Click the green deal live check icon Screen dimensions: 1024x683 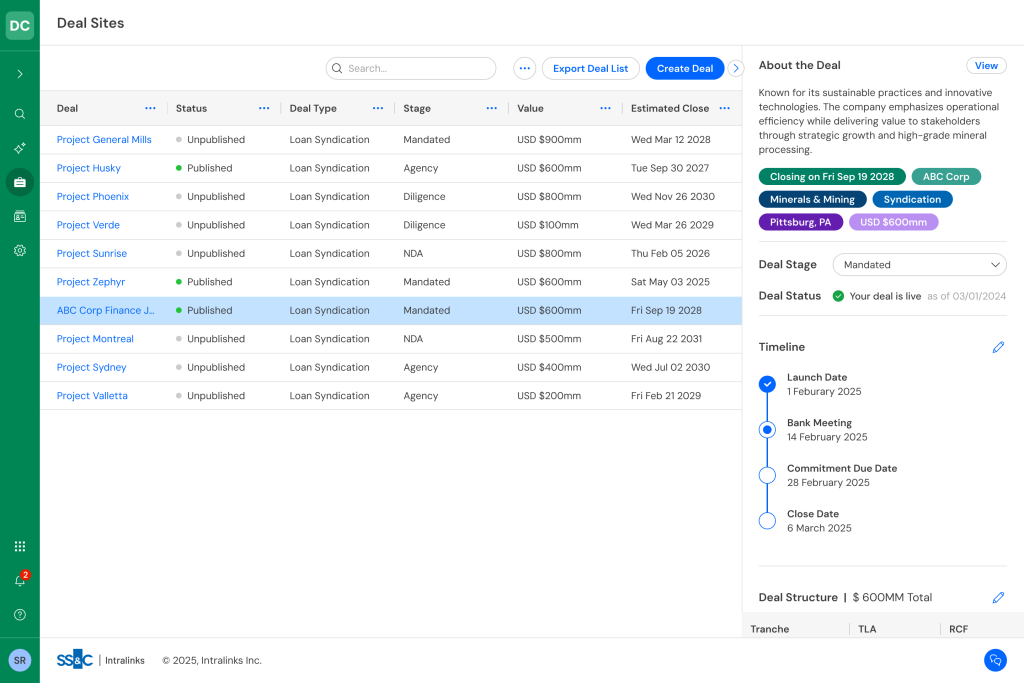pyautogui.click(x=839, y=296)
